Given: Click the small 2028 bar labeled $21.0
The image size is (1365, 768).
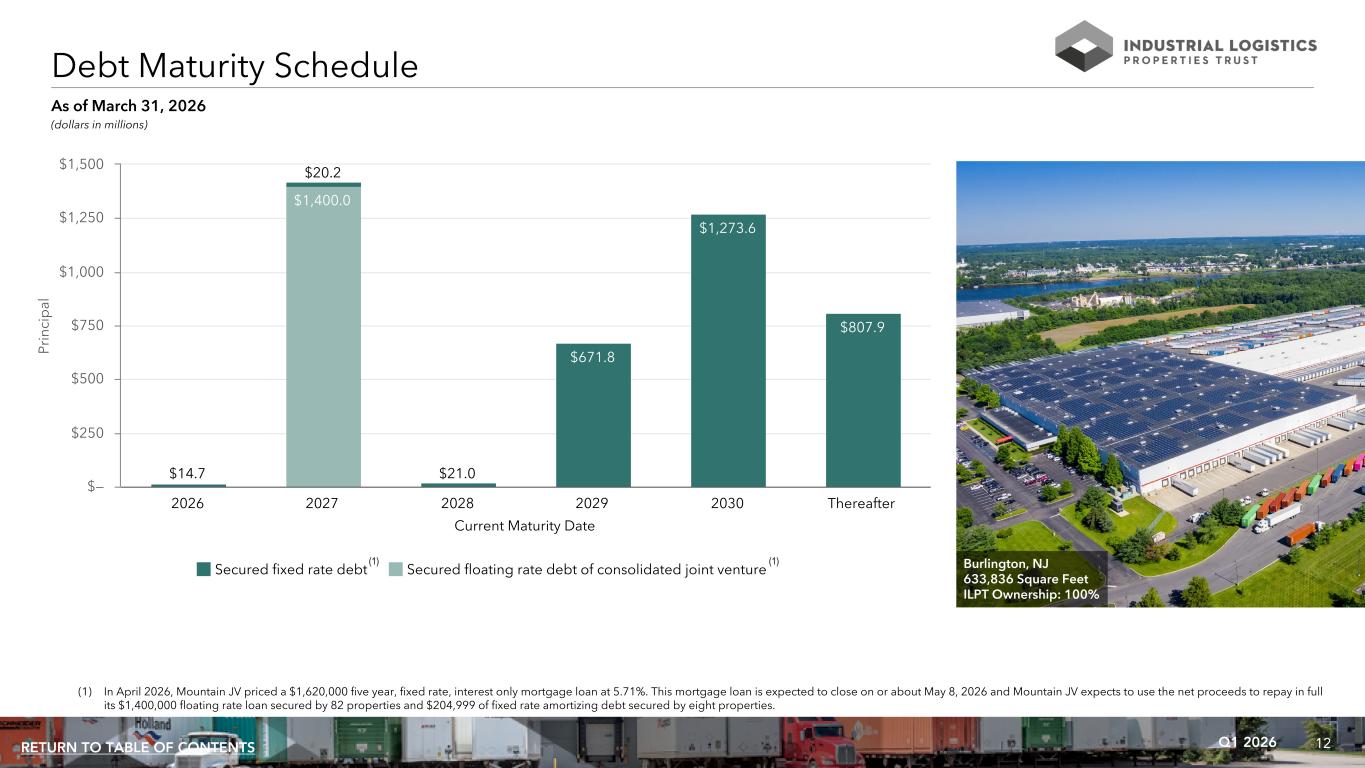Looking at the screenshot, I should [x=458, y=485].
